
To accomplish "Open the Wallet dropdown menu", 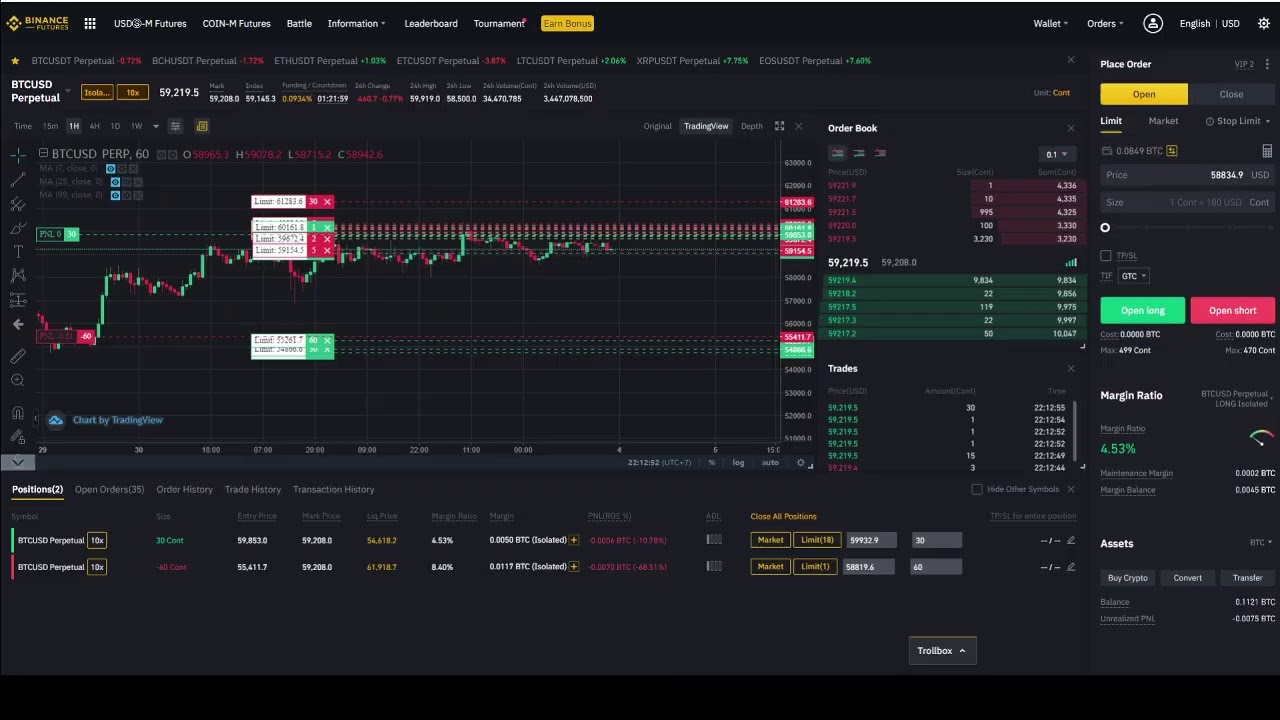I will click(x=1050, y=23).
